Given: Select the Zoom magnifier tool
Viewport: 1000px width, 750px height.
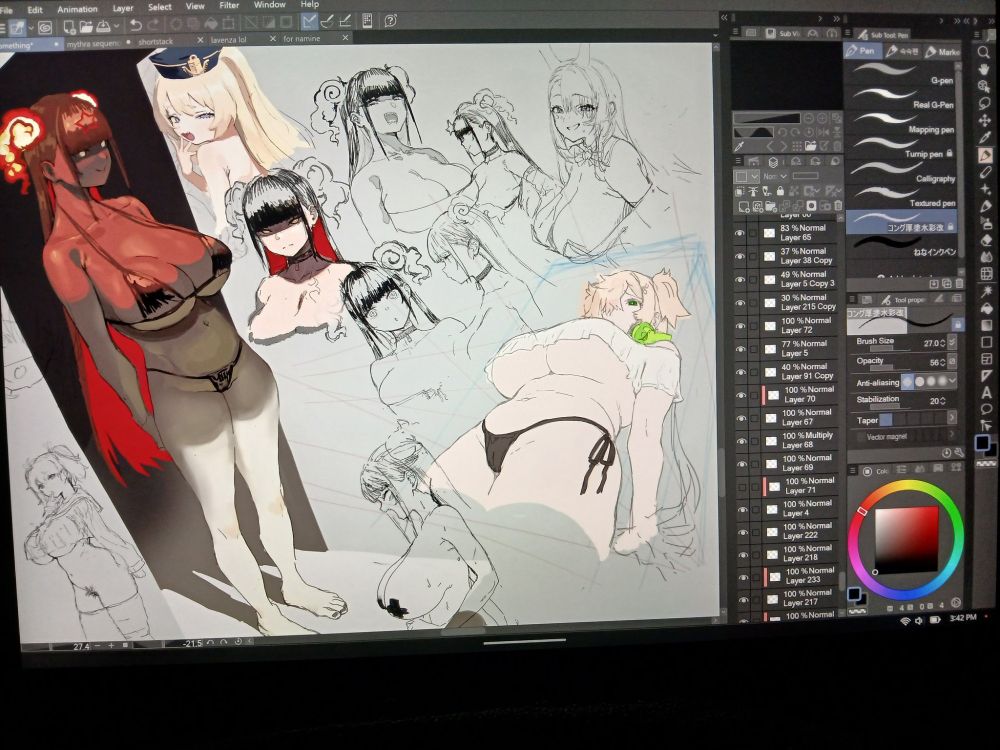Looking at the screenshot, I should [x=984, y=52].
